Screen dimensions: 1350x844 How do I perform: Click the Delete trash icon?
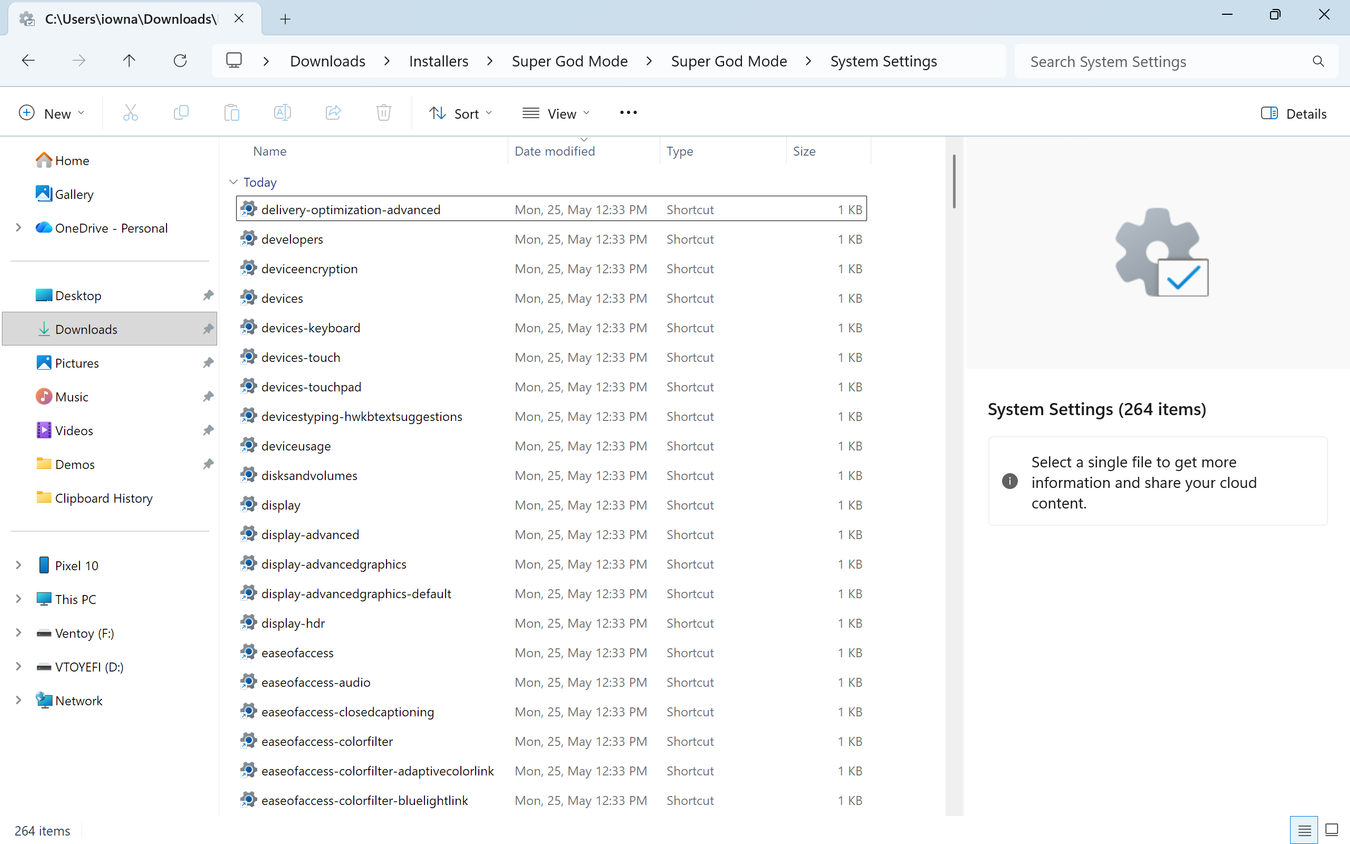(x=384, y=113)
